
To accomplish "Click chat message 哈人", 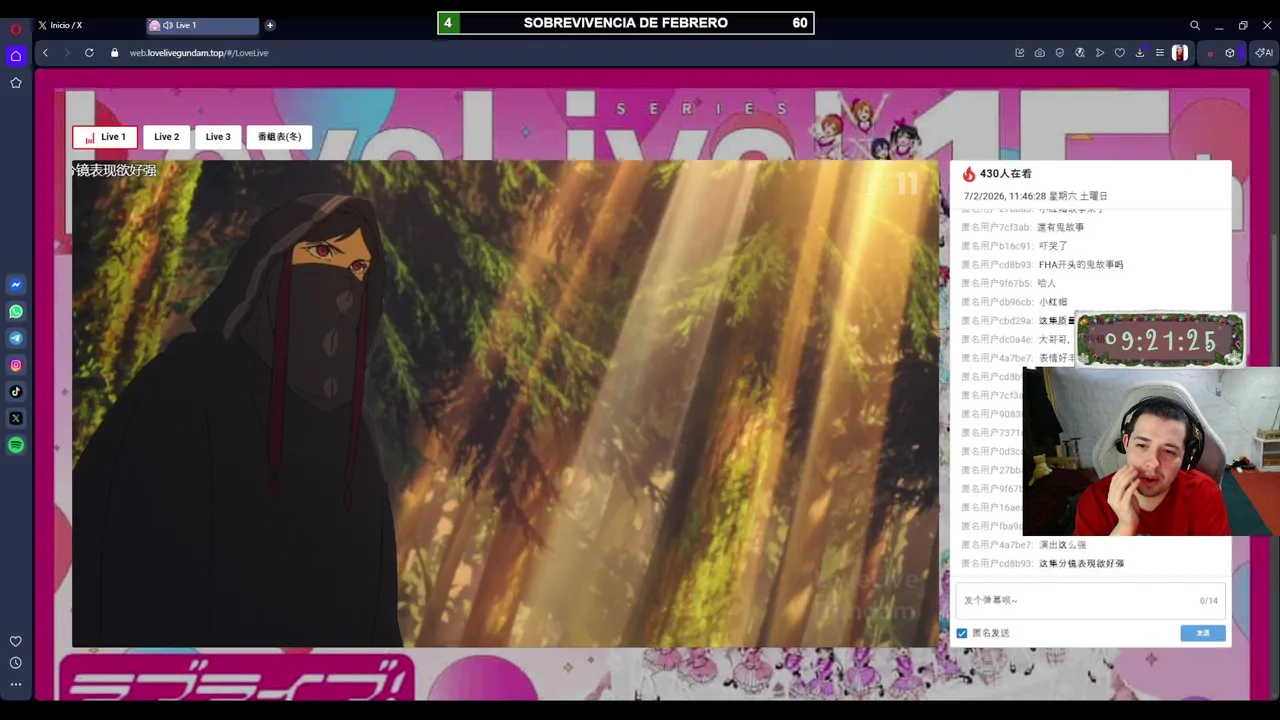I will 1047,283.
